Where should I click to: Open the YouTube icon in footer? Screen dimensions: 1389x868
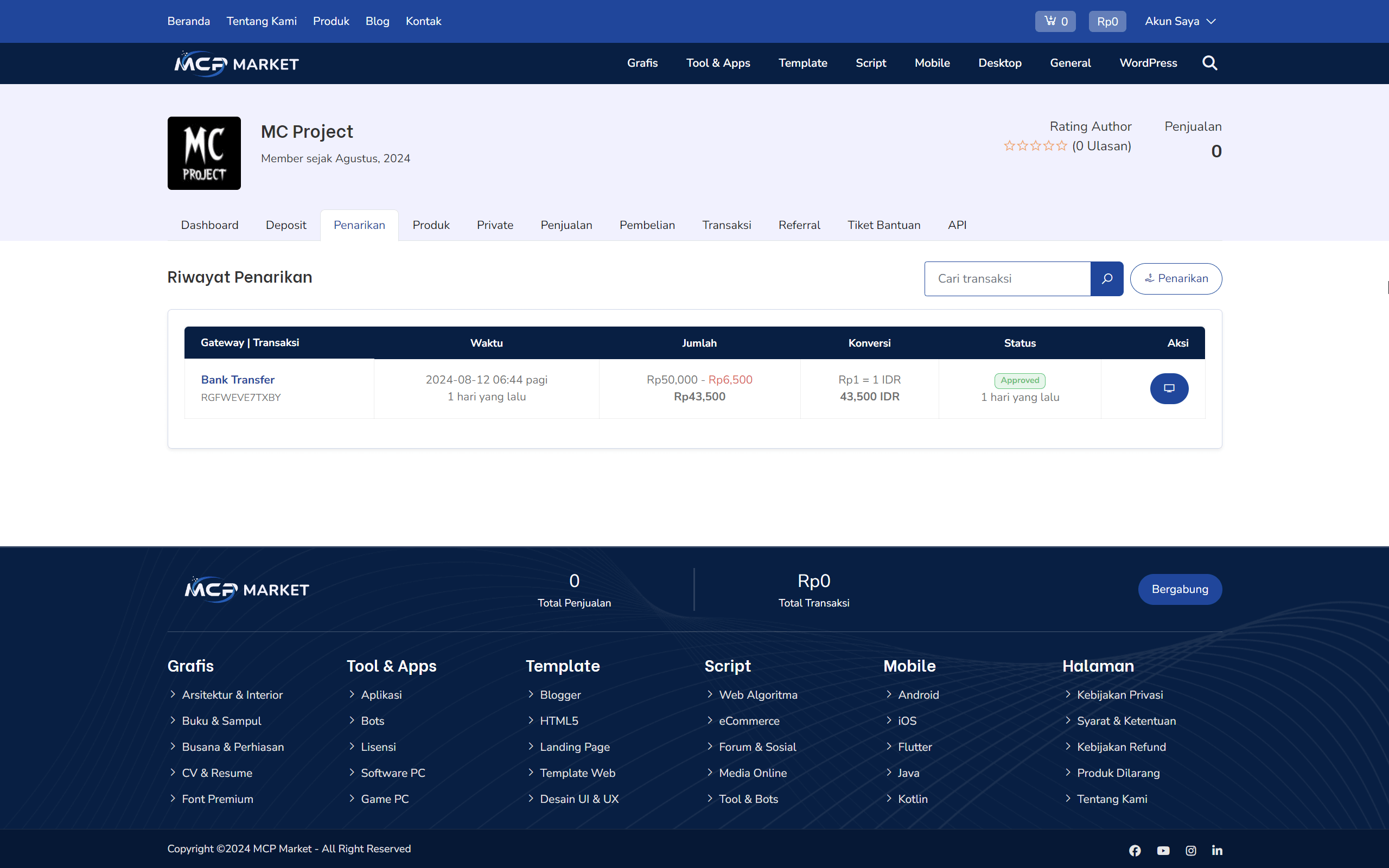pyautogui.click(x=1163, y=850)
